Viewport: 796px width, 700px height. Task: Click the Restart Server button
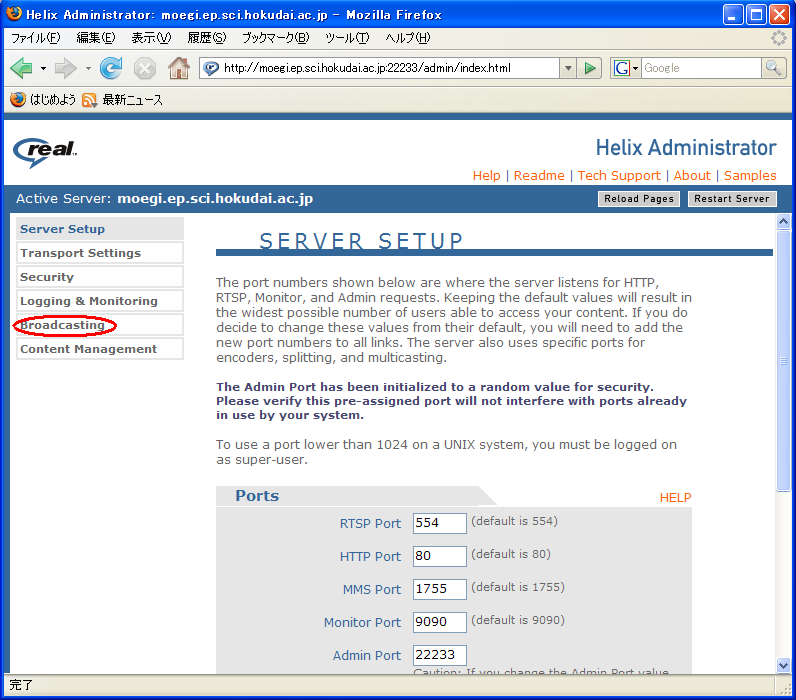[x=732, y=199]
